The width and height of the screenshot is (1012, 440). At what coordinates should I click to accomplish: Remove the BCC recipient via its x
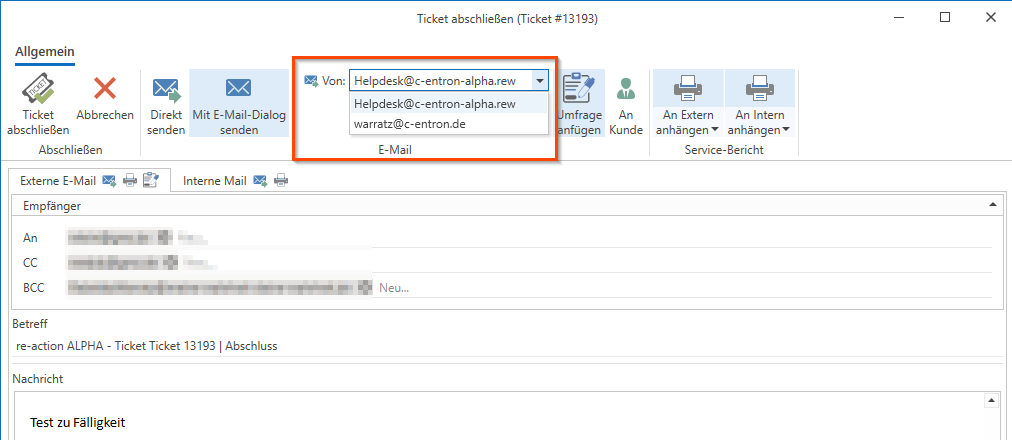[367, 287]
